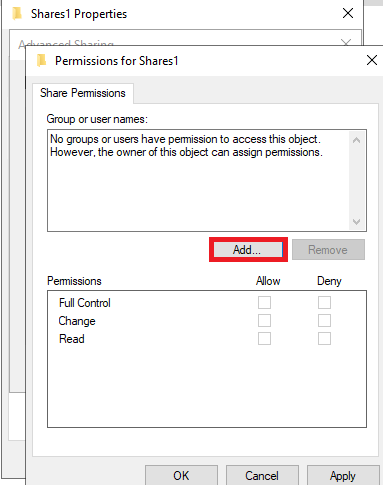Click the OK button
Screen dimensions: 383x485
click(181, 475)
